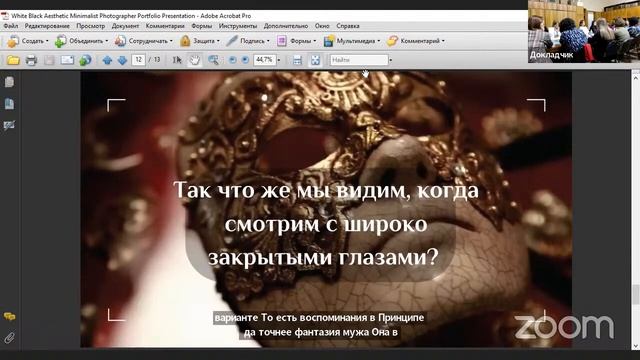Click the zoom out minus button
The width and height of the screenshot is (640, 360).
coord(232,60)
